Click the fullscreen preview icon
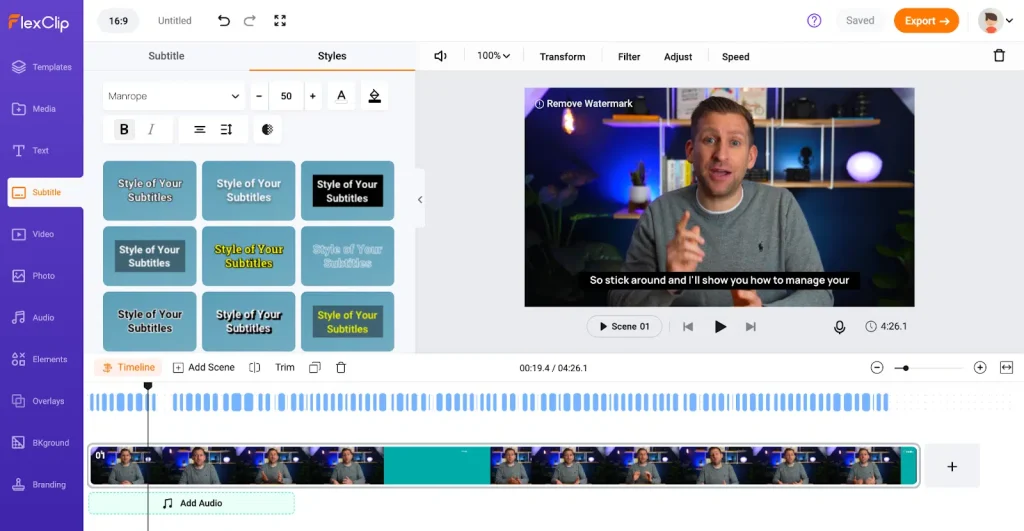The image size is (1024, 531). click(x=280, y=20)
